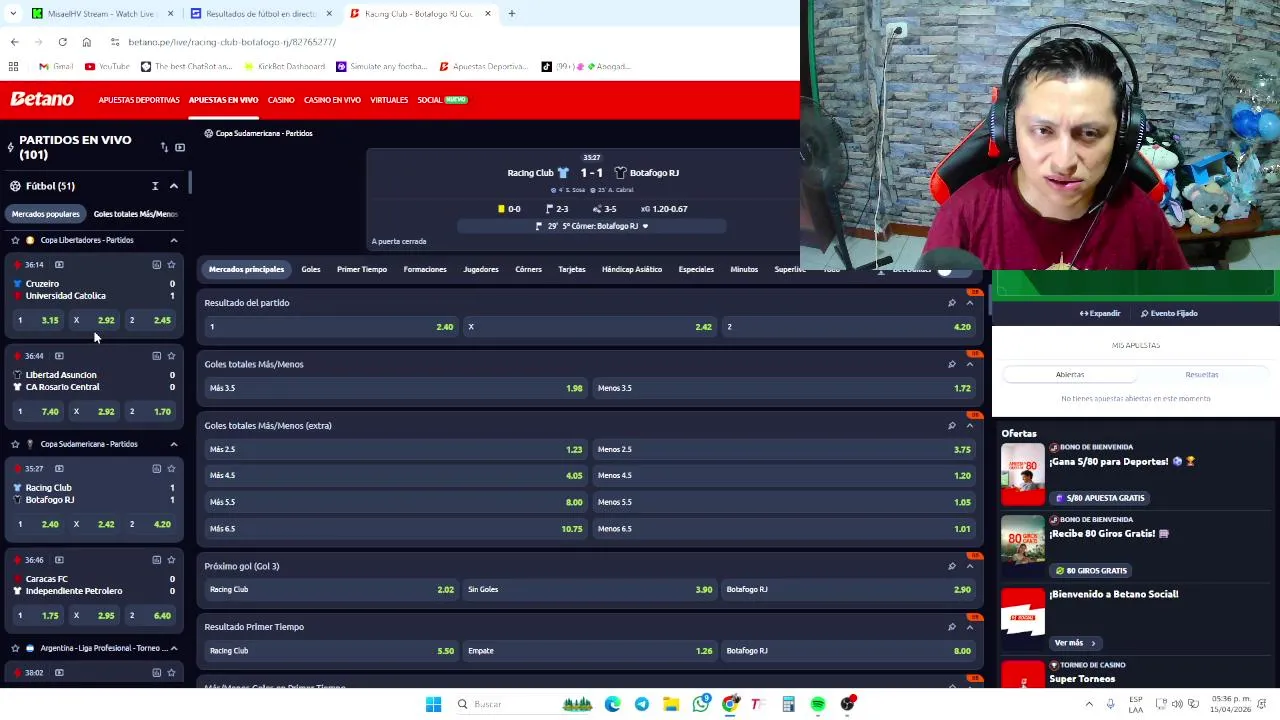The height and width of the screenshot is (720, 1280).
Task: Open WhatsApp from the taskbar
Action: pyautogui.click(x=701, y=704)
